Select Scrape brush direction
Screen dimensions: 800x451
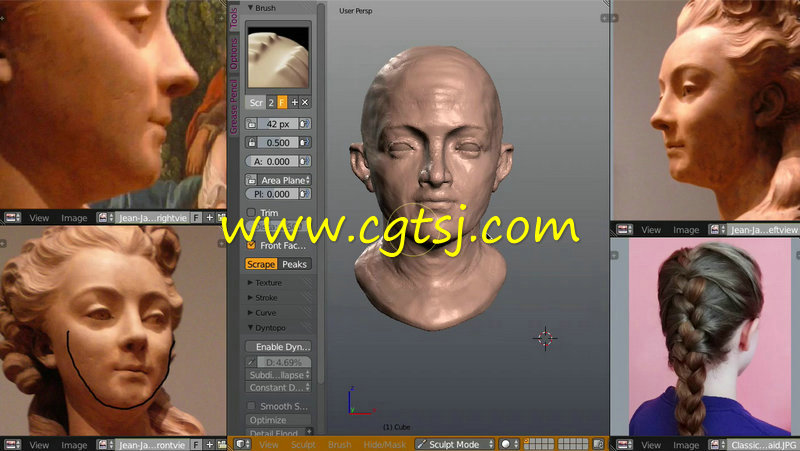click(x=261, y=264)
